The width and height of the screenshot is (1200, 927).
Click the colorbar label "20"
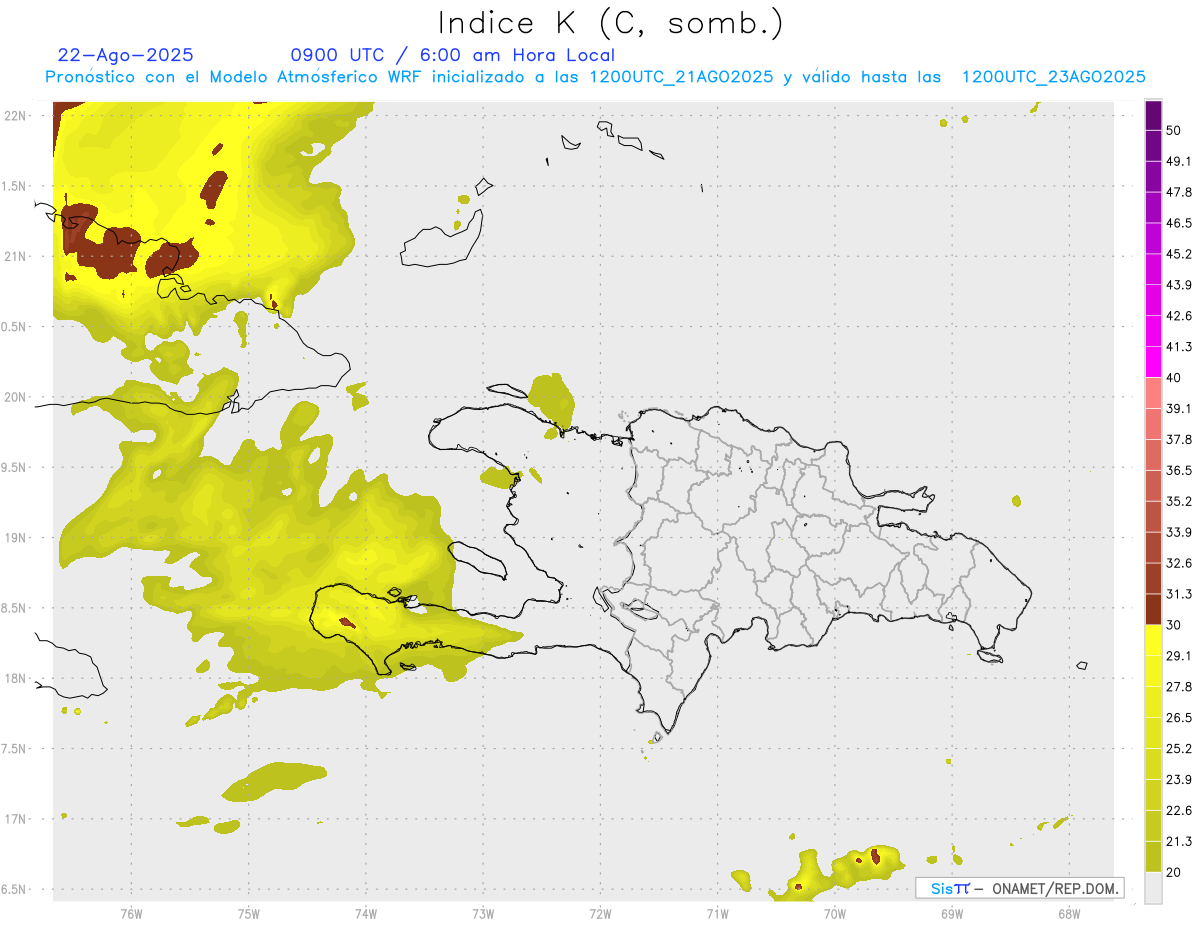pos(1173,872)
